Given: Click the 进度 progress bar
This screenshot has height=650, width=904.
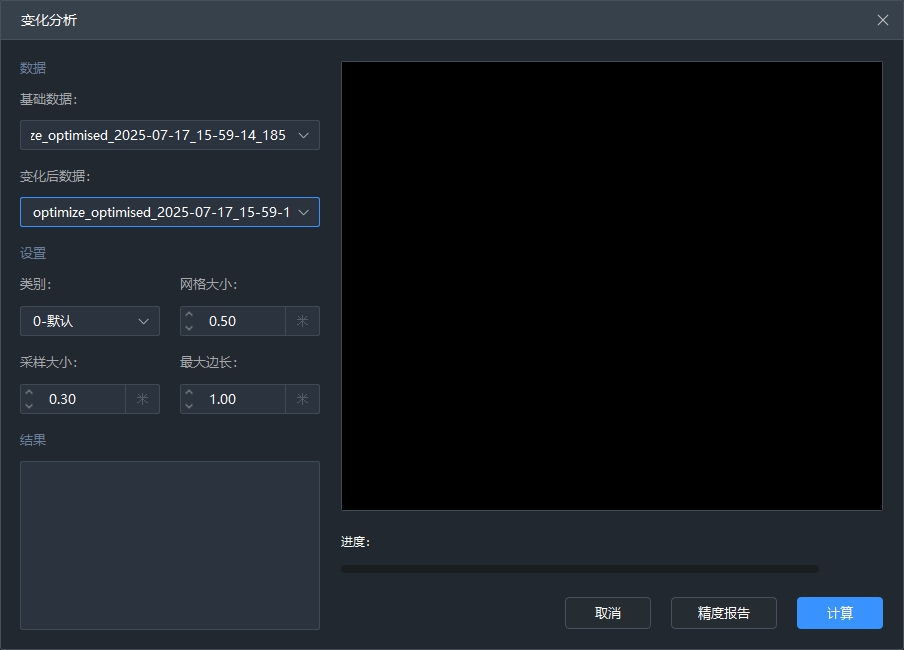Looking at the screenshot, I should [579, 569].
